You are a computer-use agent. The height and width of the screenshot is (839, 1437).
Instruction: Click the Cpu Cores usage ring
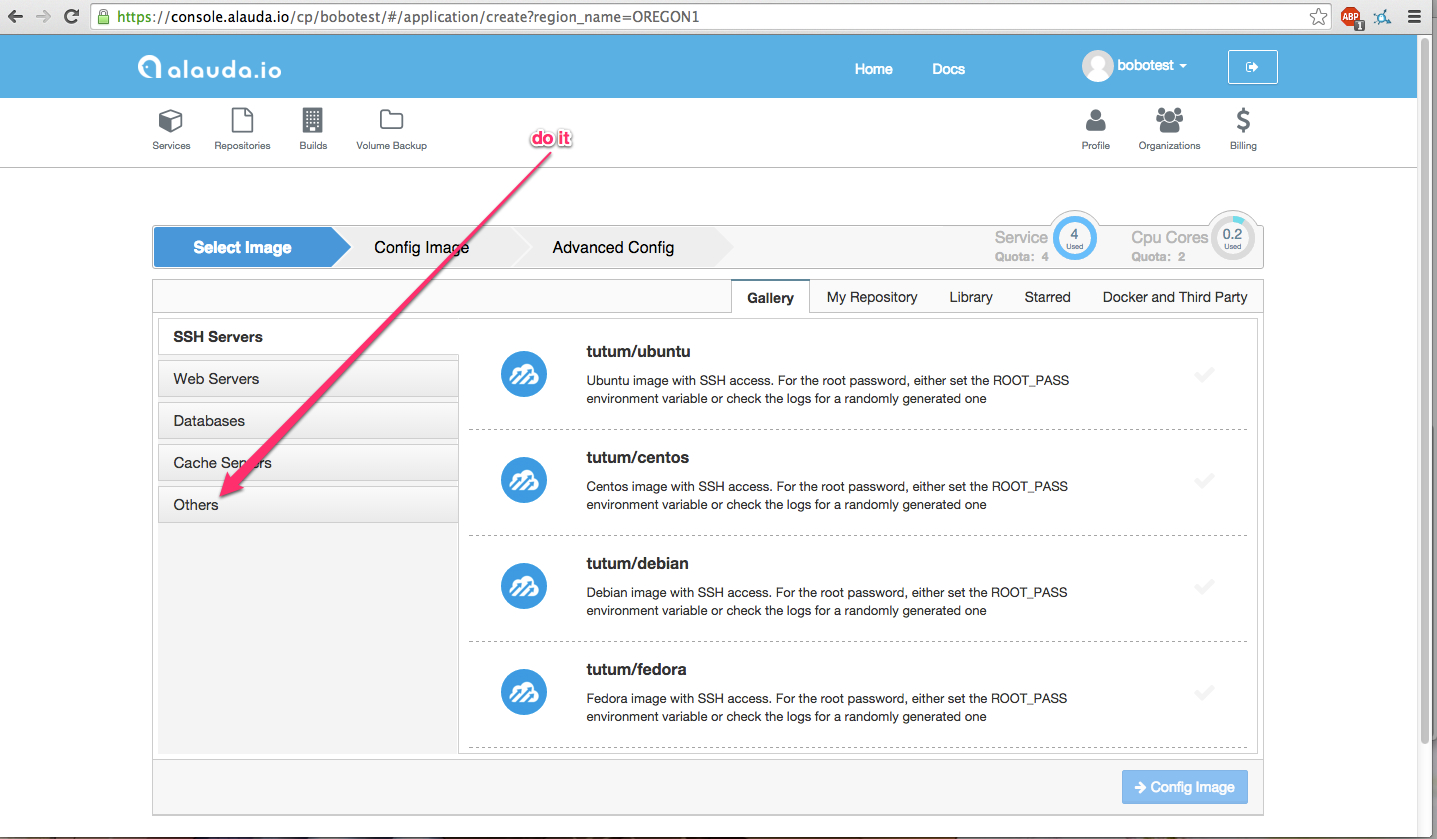[x=1232, y=238]
